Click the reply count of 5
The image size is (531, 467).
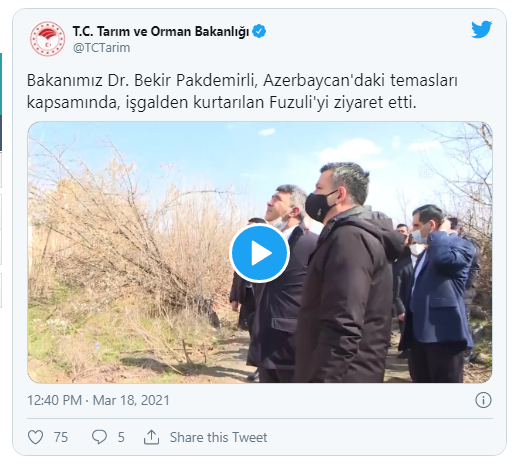[x=121, y=437]
